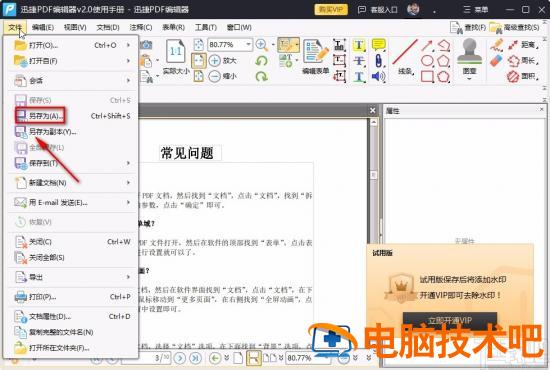Expand 打开(O) submenu arrow
The image size is (550, 370).
[128, 45]
